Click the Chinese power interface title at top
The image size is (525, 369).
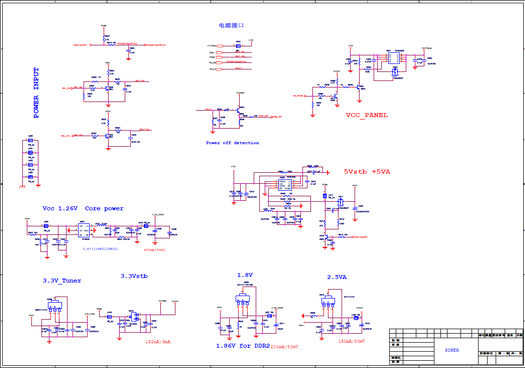point(231,25)
